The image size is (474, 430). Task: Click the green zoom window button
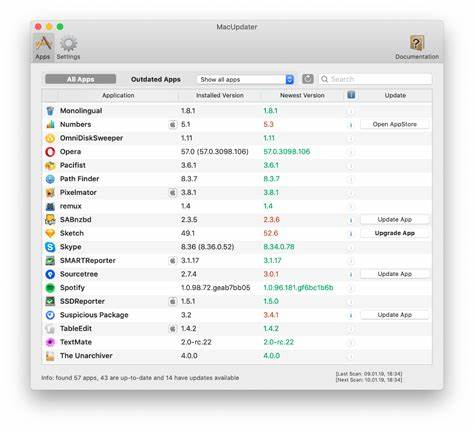point(60,27)
